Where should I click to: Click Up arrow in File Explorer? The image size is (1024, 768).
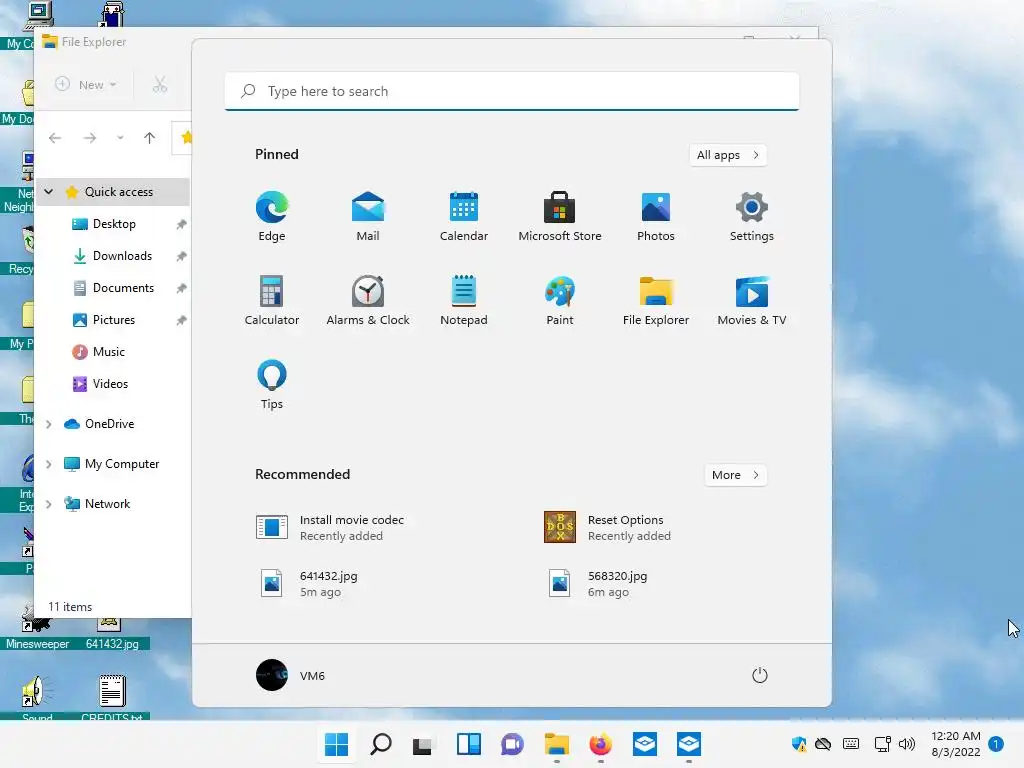click(x=150, y=138)
